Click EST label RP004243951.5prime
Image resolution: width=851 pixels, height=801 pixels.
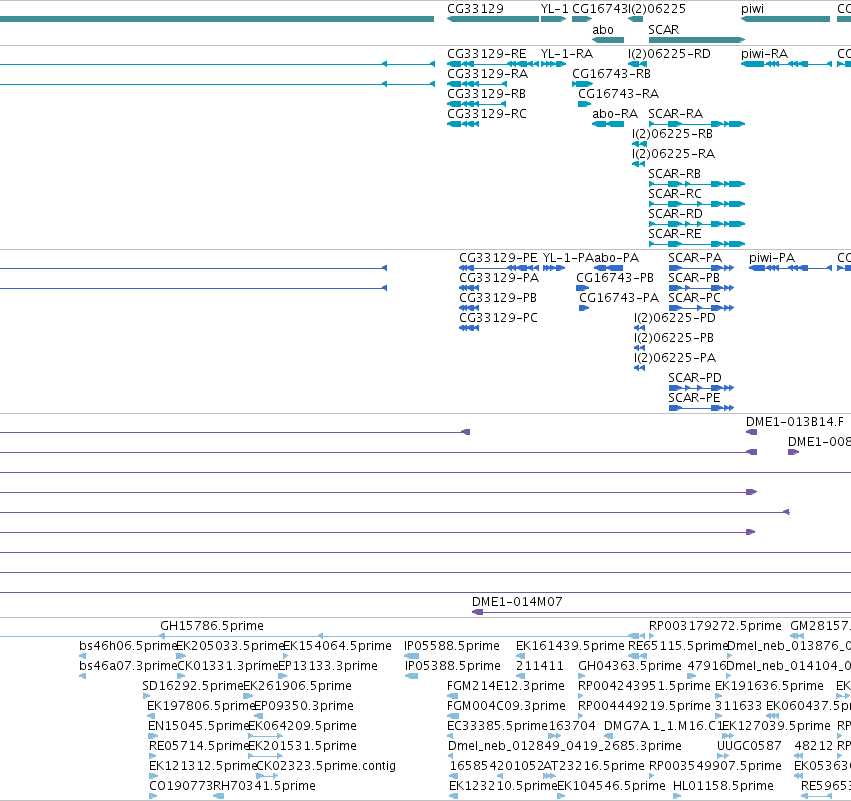(644, 686)
